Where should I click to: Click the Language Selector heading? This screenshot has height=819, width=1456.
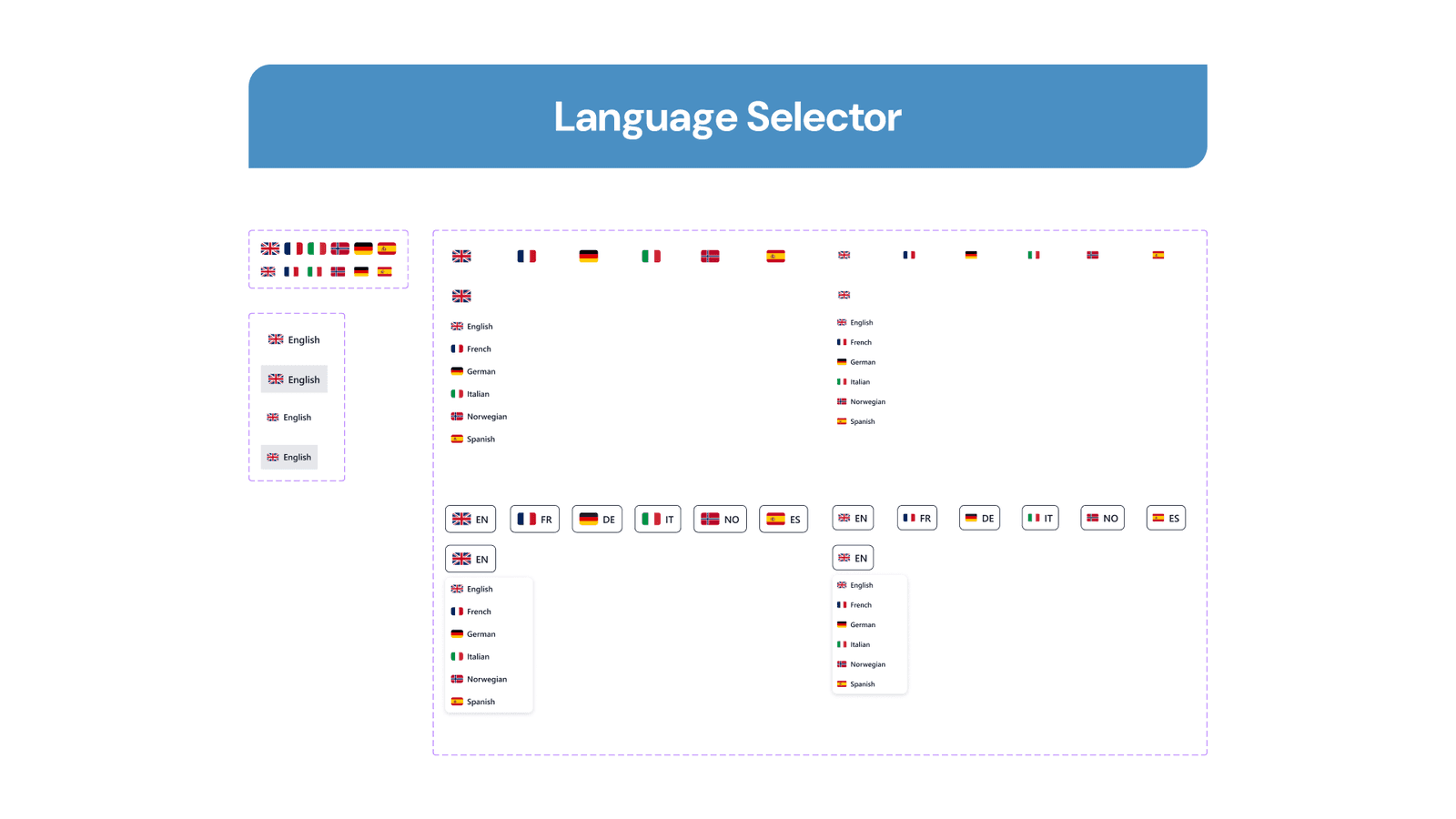click(x=728, y=116)
